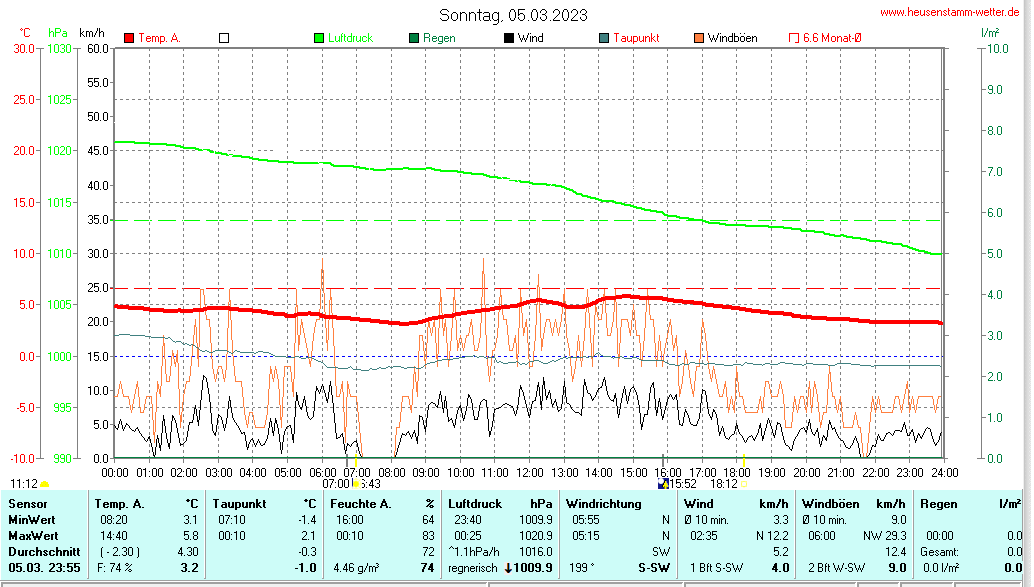Click the orange Windböen legend square

[x=698, y=38]
